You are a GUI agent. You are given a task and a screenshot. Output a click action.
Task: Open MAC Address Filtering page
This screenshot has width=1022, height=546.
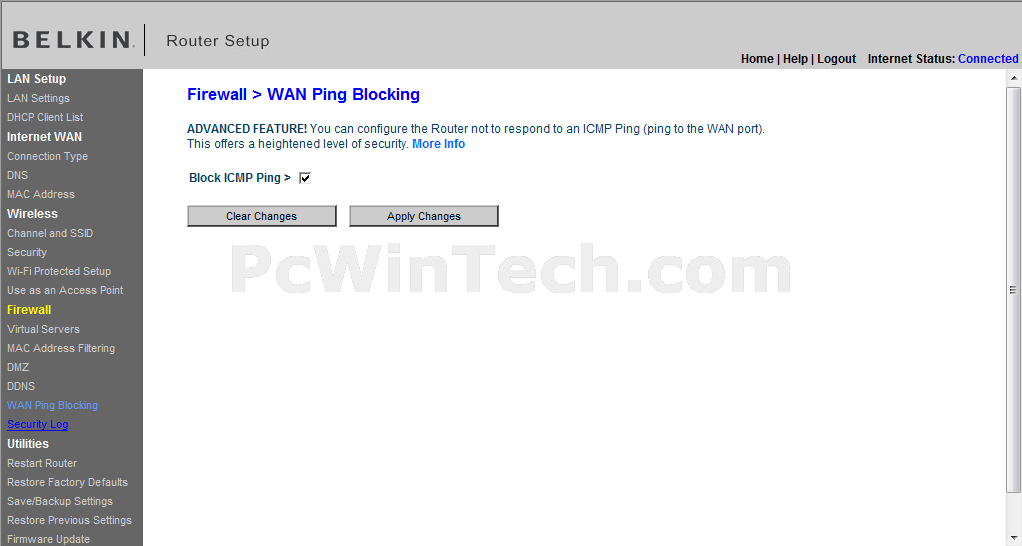coord(61,348)
